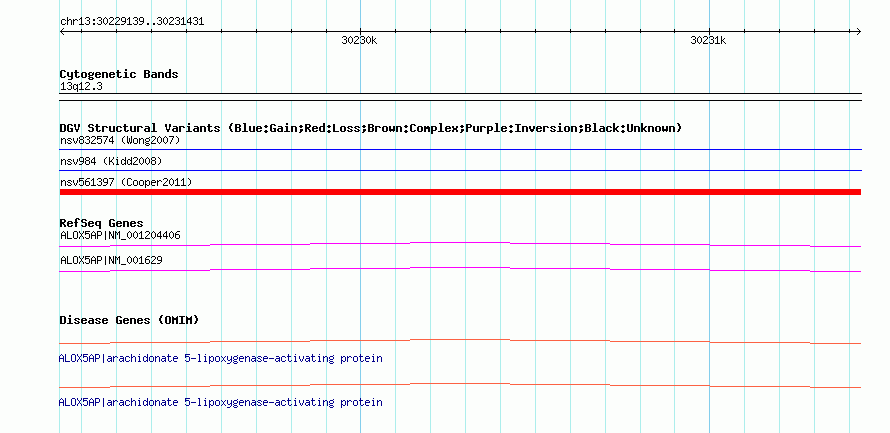
Task: Select the 13q12.3 band label
Action: [x=81, y=87]
